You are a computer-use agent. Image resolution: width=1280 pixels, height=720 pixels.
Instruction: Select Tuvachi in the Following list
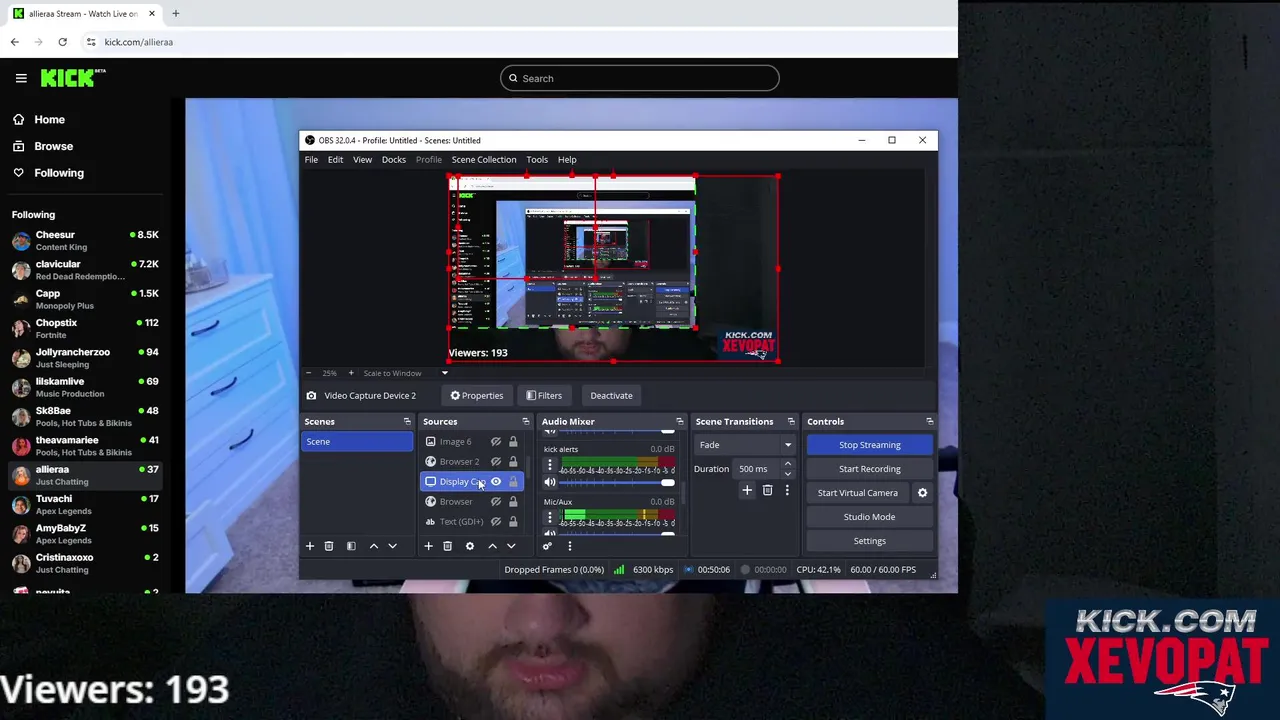[x=85, y=504]
